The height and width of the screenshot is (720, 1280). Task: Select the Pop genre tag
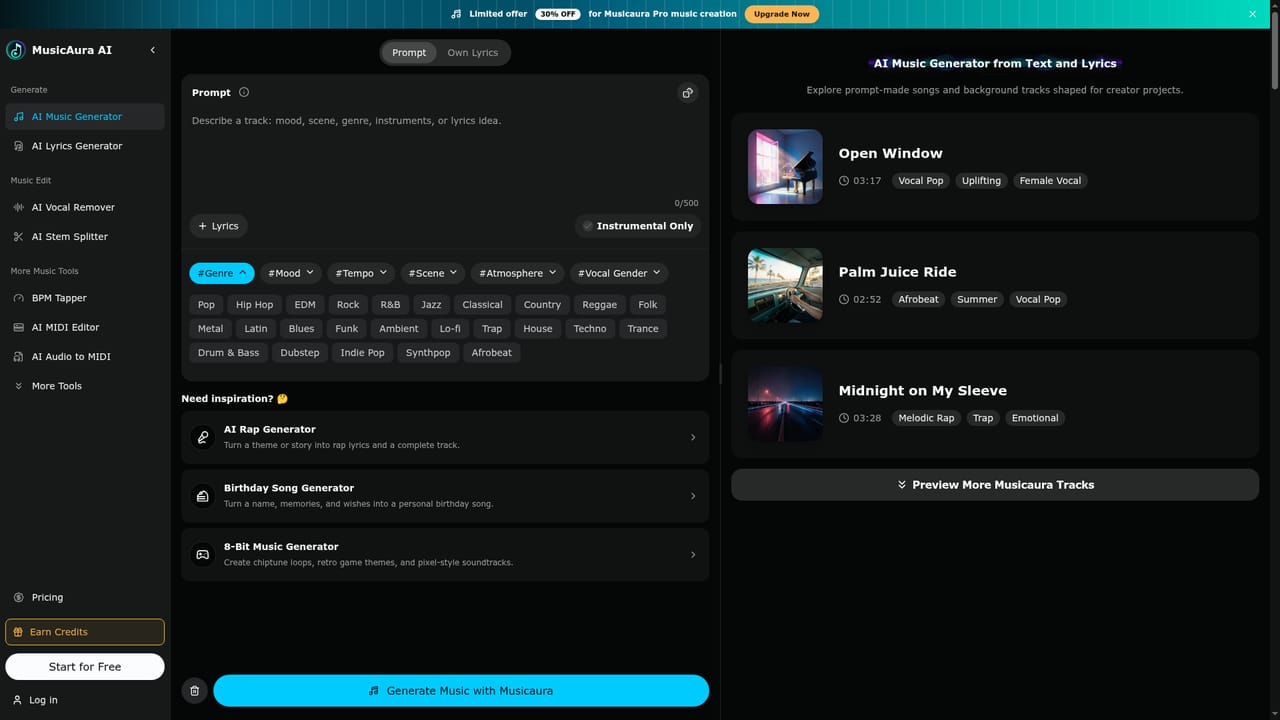point(206,304)
